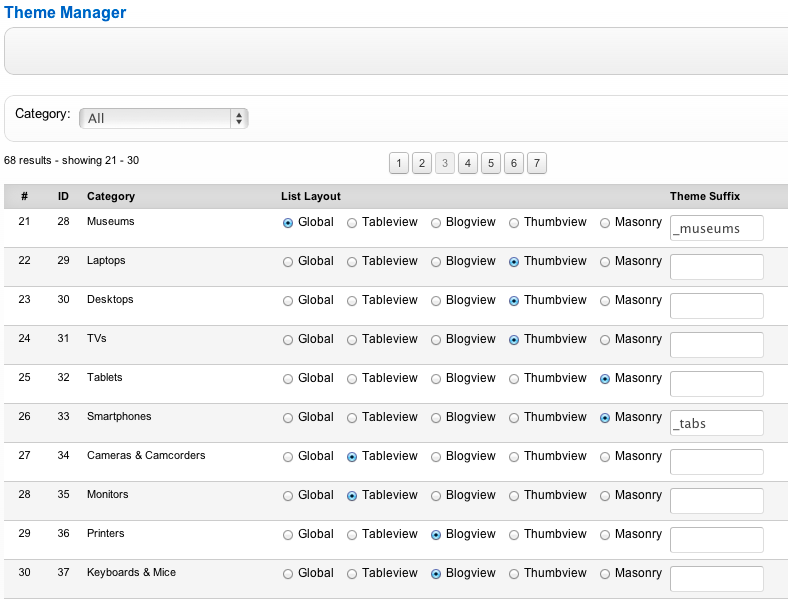Image resolution: width=788 pixels, height=599 pixels.
Task: Open the Category filter dropdown
Action: tap(163, 118)
